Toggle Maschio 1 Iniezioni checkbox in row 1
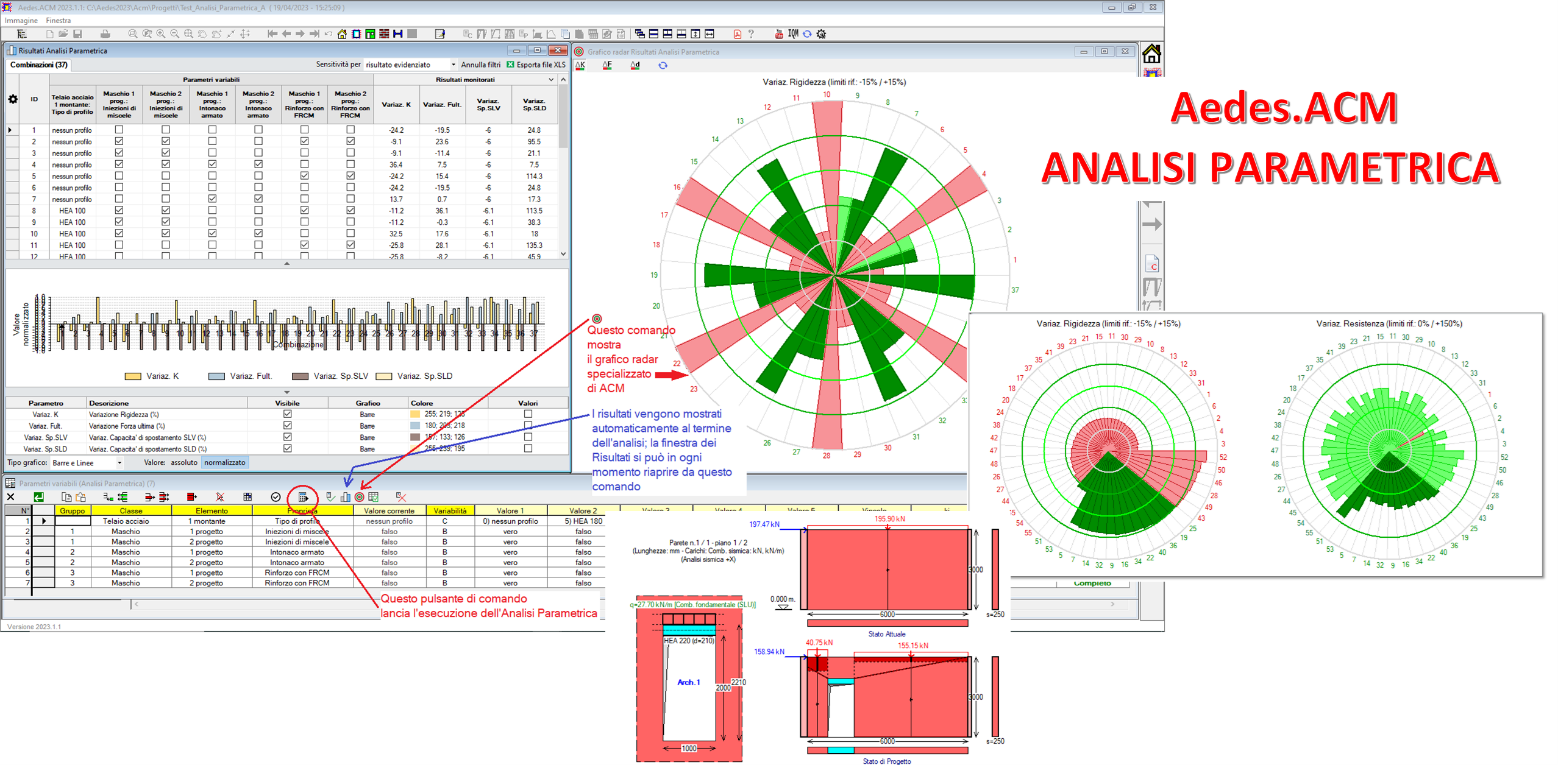Screen dimensions: 1558x765 point(120,130)
